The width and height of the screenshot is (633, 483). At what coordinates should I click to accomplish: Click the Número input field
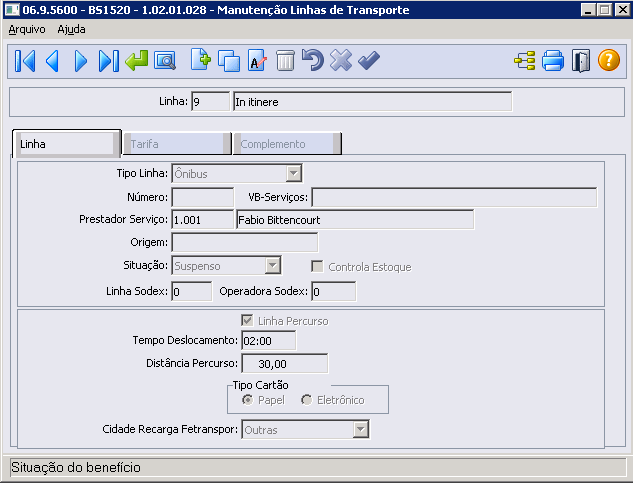[x=203, y=197]
